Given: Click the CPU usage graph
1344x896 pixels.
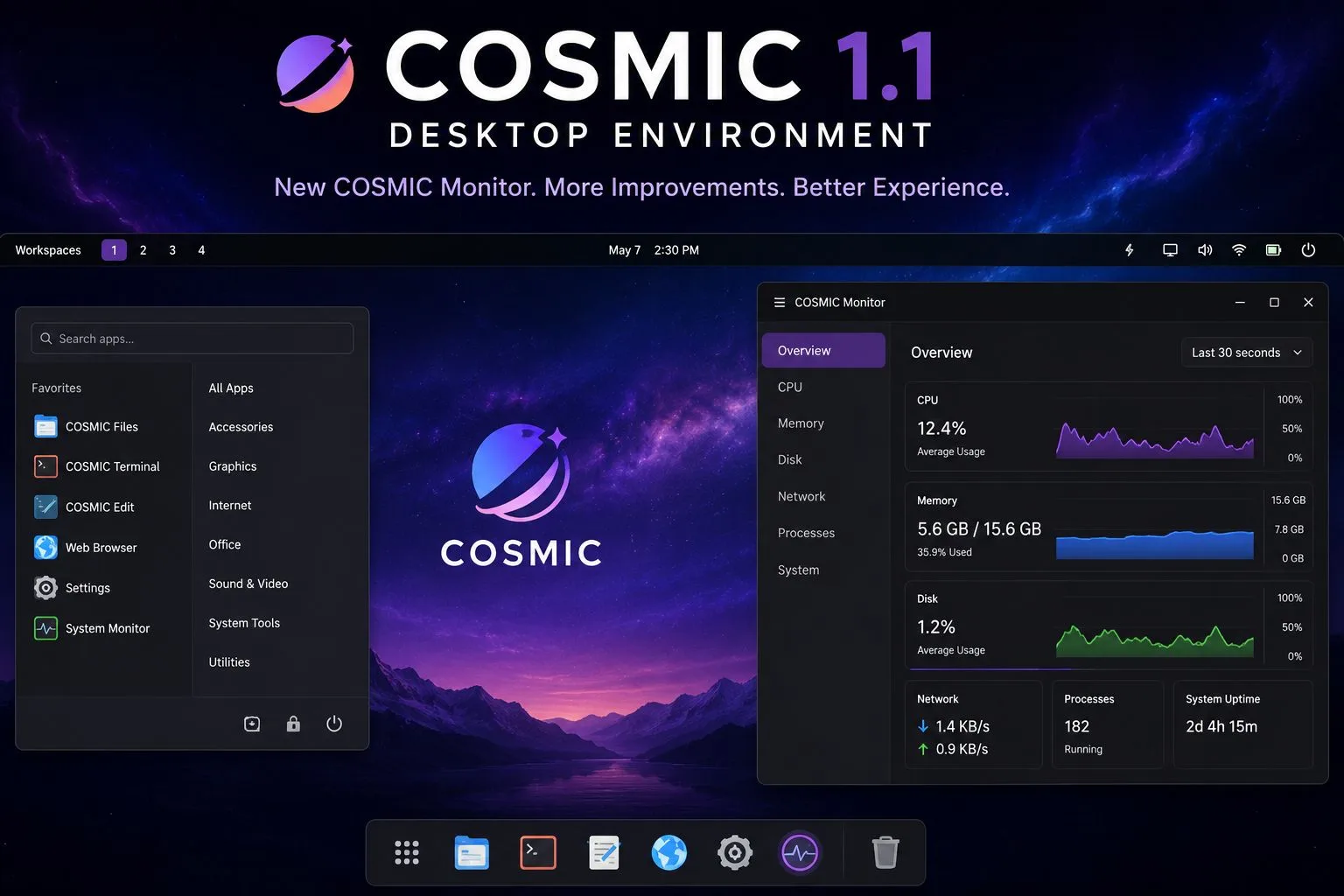Looking at the screenshot, I should [1155, 440].
